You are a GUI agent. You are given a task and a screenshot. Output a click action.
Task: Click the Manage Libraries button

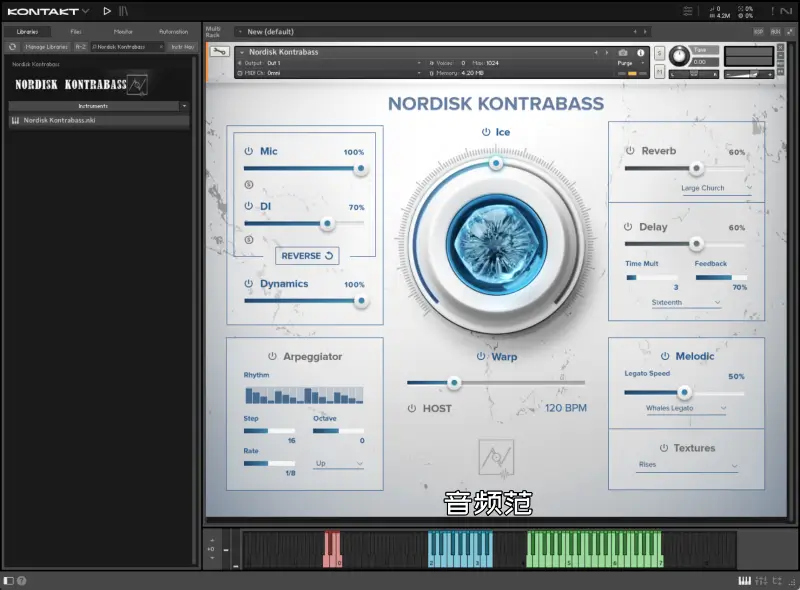click(46, 46)
